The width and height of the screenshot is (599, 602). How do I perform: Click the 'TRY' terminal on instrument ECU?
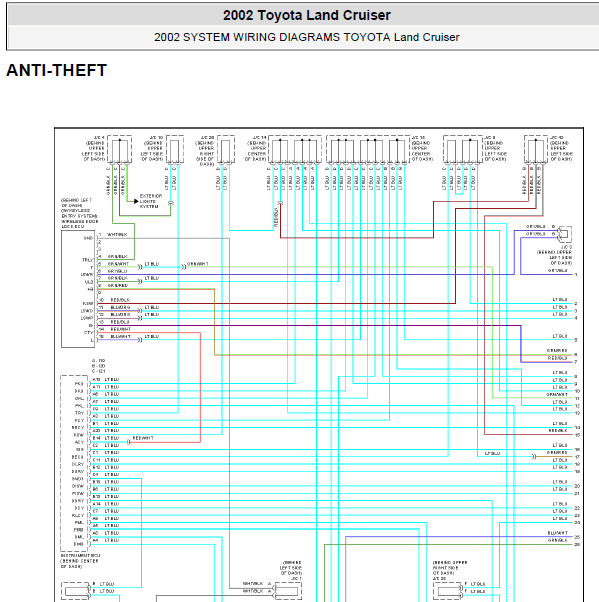79,413
